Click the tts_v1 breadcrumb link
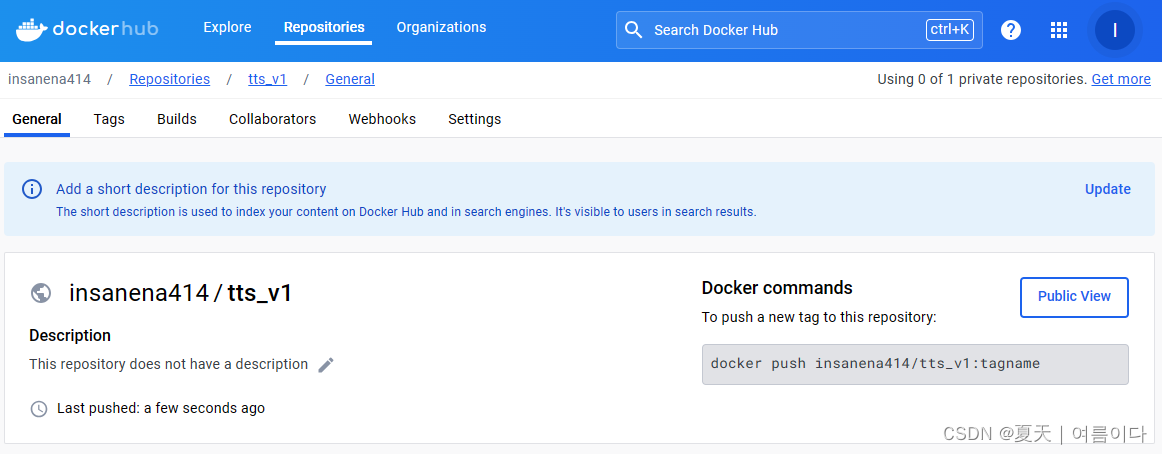 point(267,79)
